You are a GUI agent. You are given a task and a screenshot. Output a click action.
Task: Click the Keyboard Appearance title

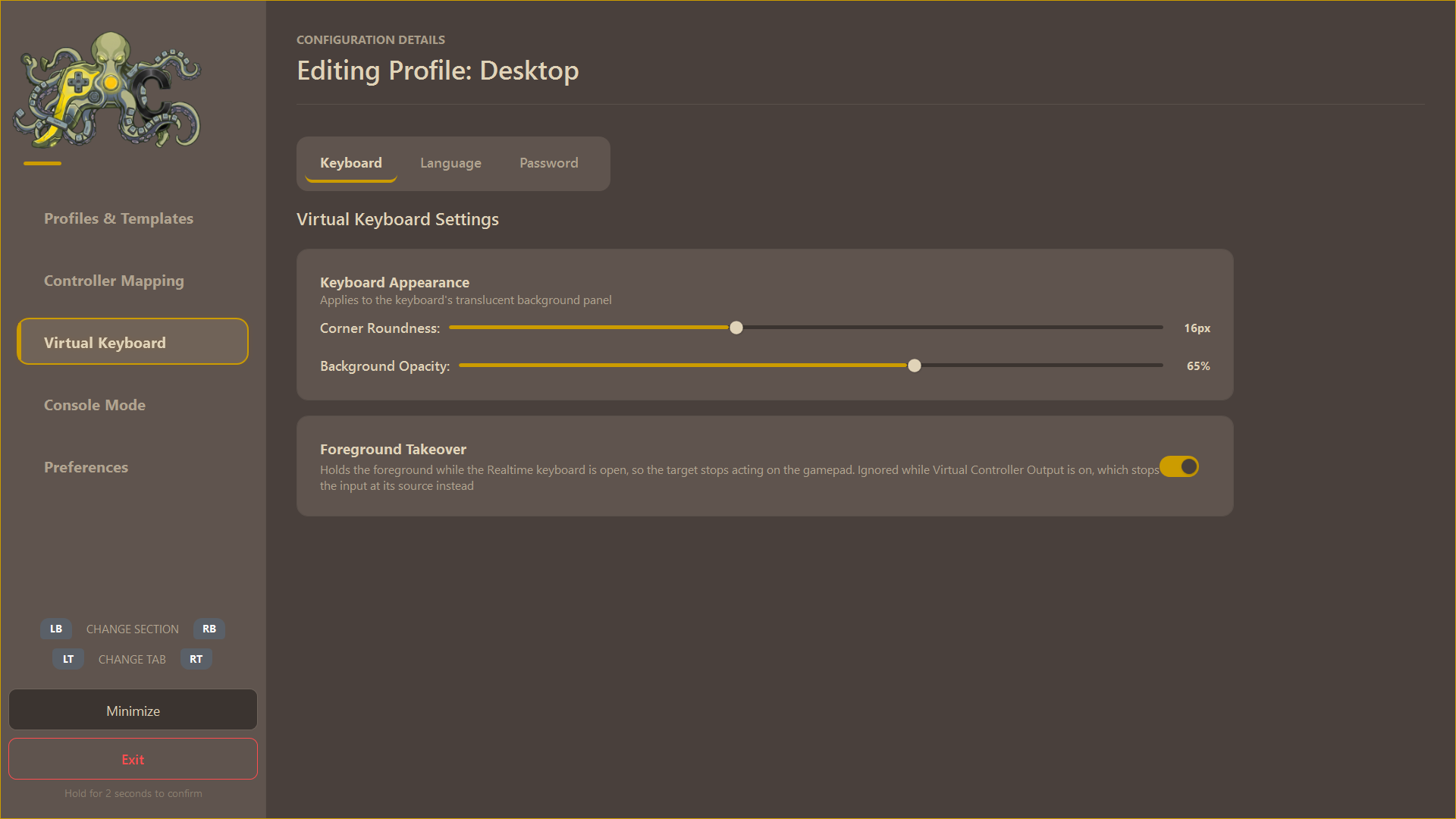[394, 282]
